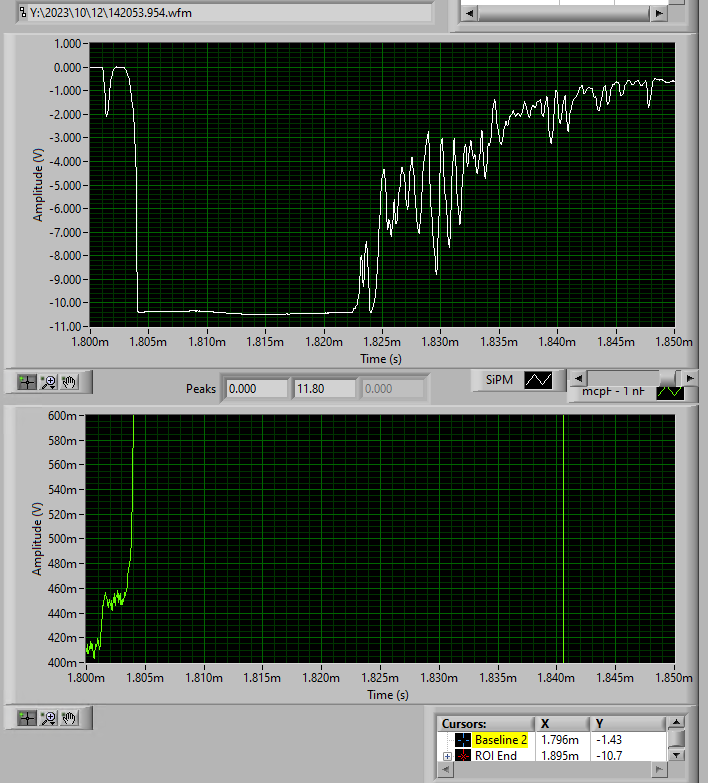708x783 pixels.
Task: Click the lower graph's 1.850m X-axis end value
Action: (x=674, y=678)
